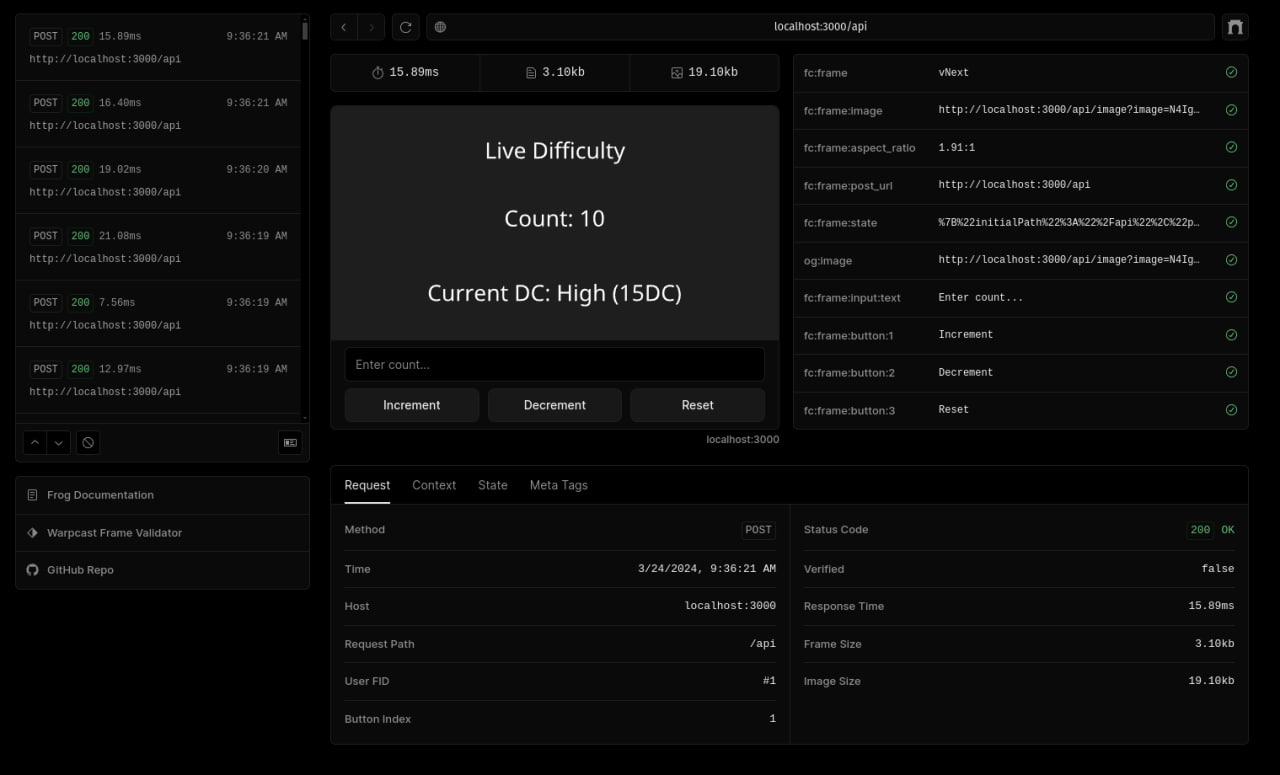Open the GitHub Repo link
This screenshot has width=1280, height=775.
162,570
